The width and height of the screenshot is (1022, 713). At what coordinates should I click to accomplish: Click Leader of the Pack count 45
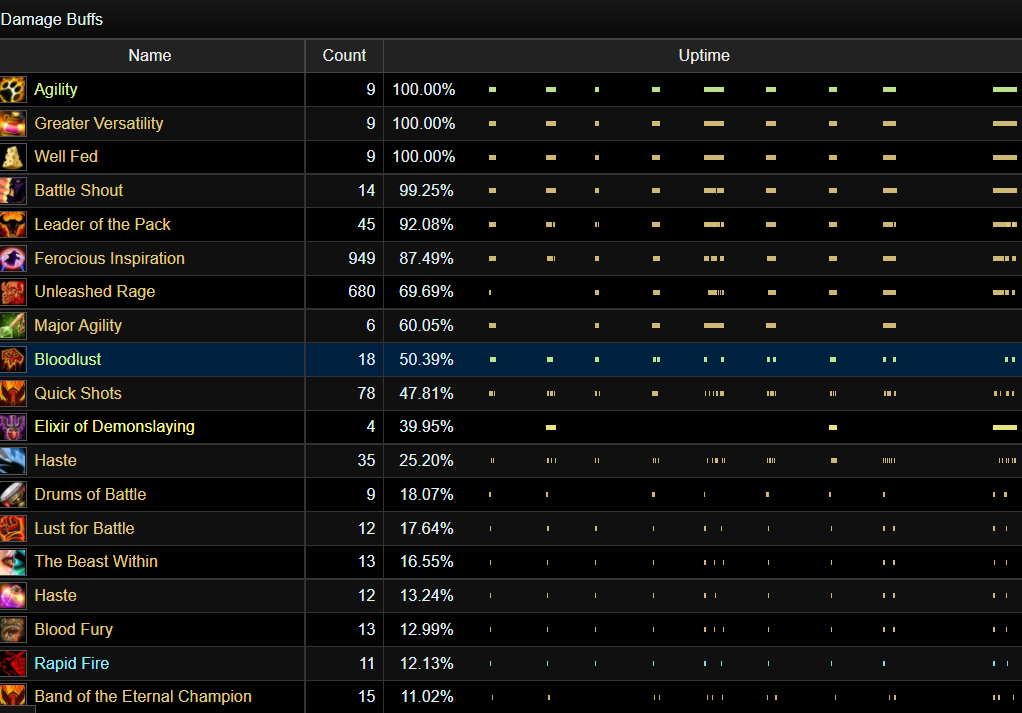(x=366, y=224)
